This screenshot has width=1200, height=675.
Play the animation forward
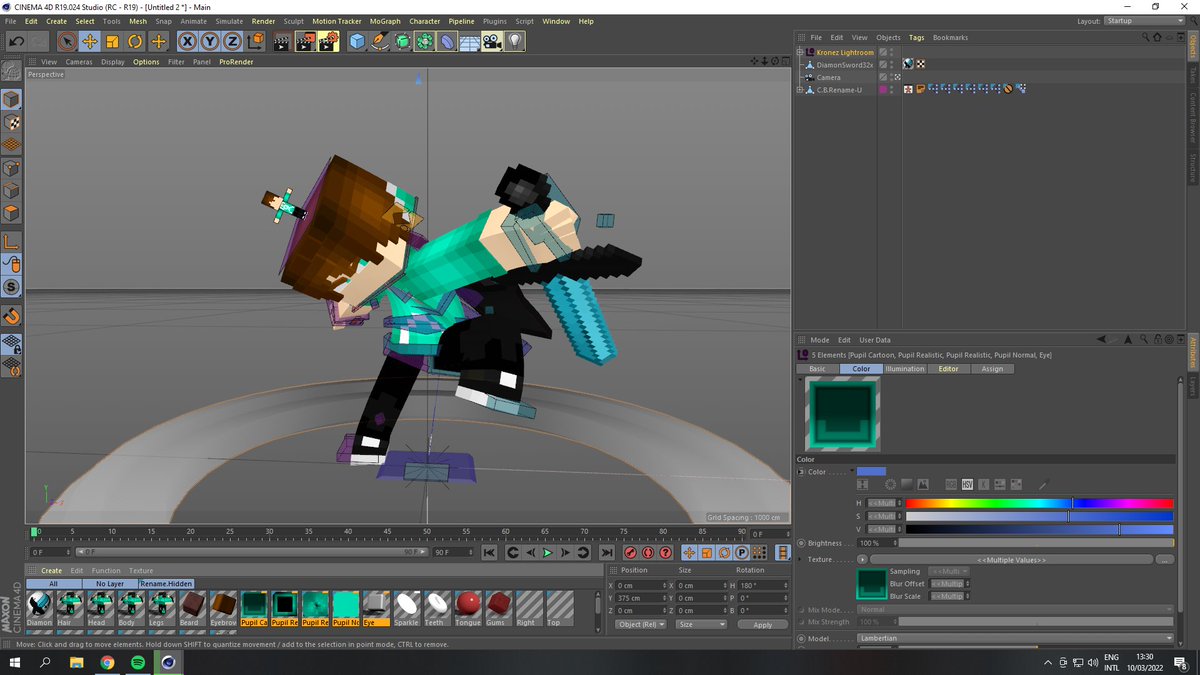coord(547,552)
